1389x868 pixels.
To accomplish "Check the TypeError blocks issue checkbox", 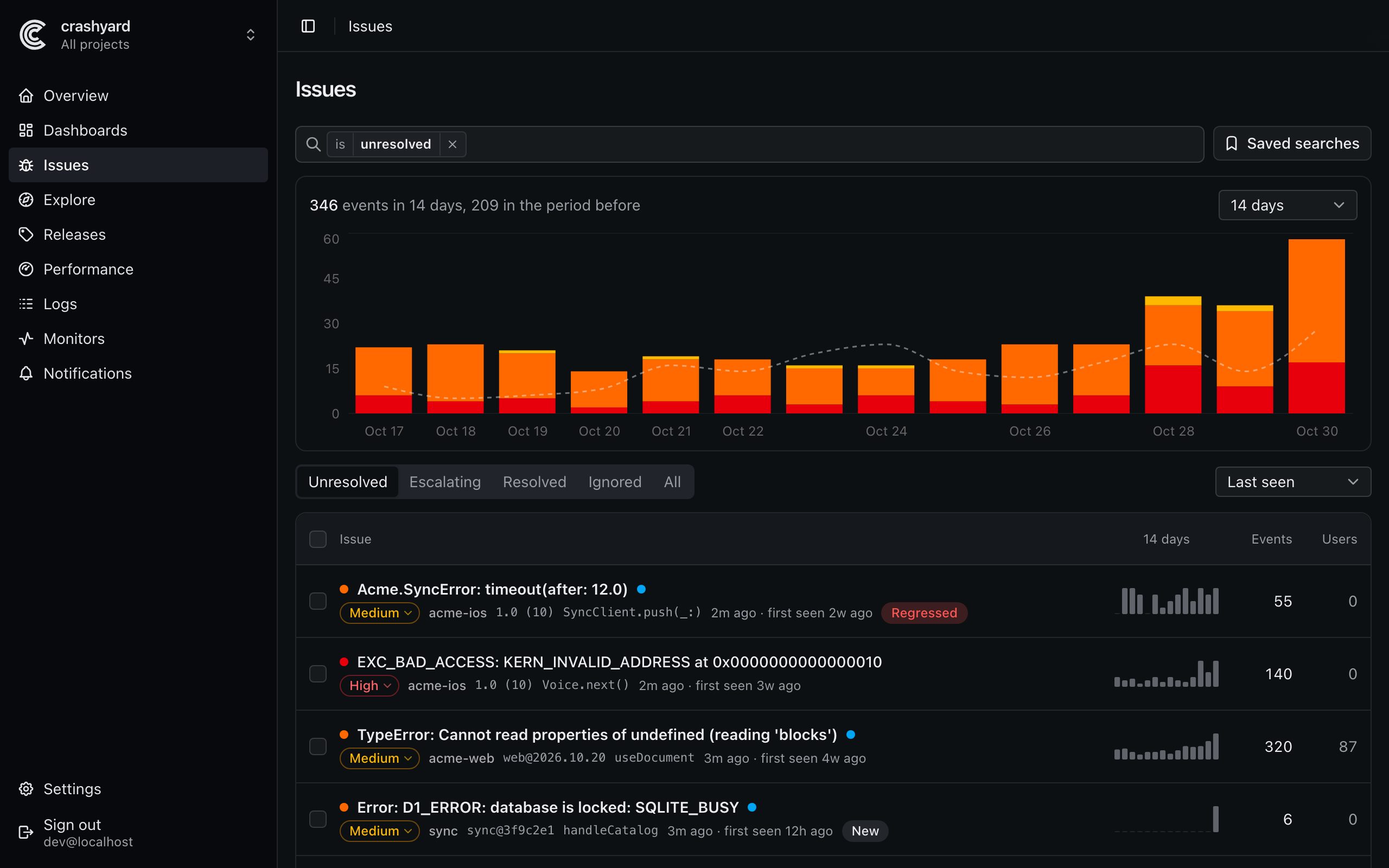I will click(318, 746).
